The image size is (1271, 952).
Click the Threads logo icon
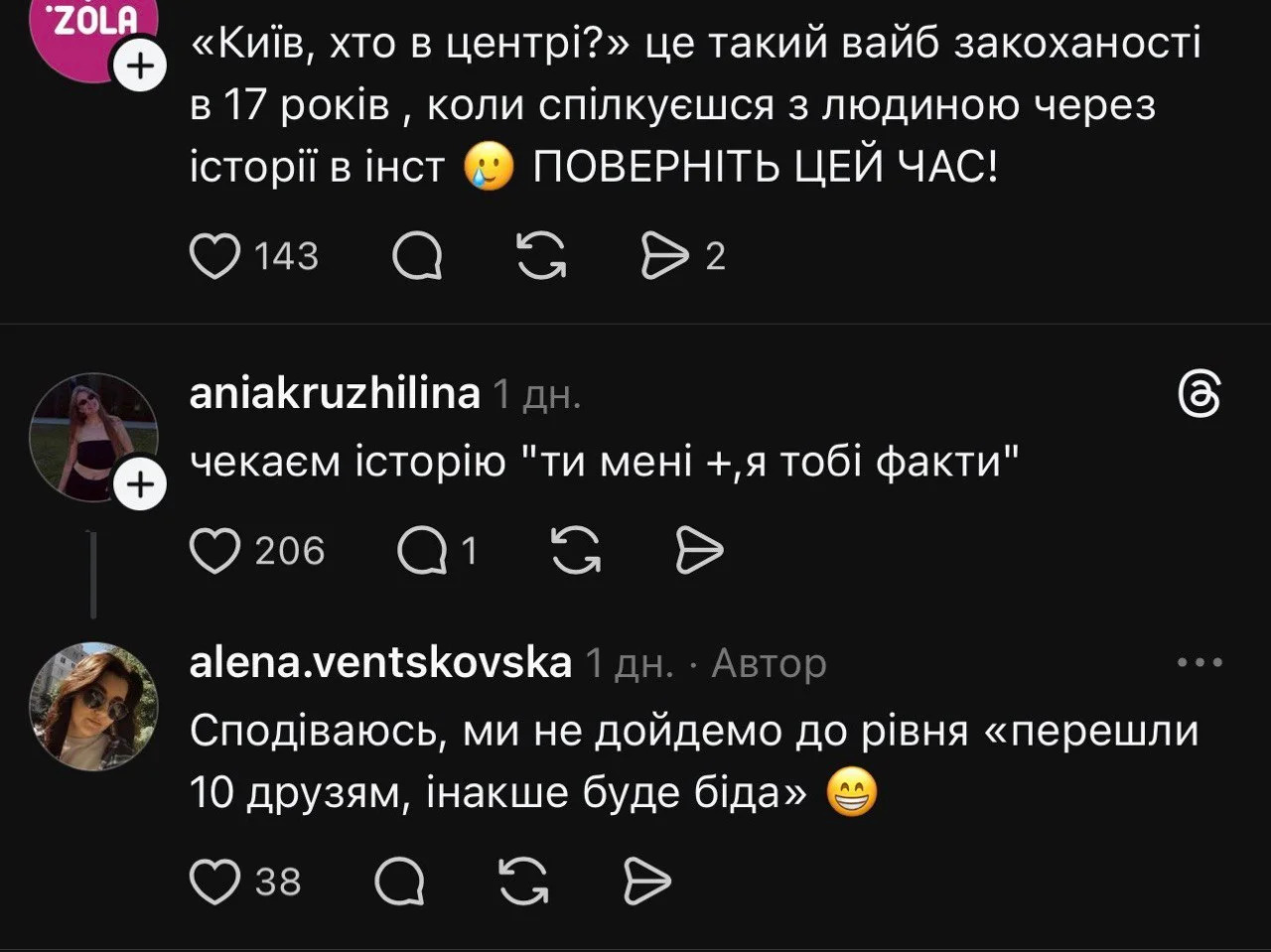point(1199,395)
